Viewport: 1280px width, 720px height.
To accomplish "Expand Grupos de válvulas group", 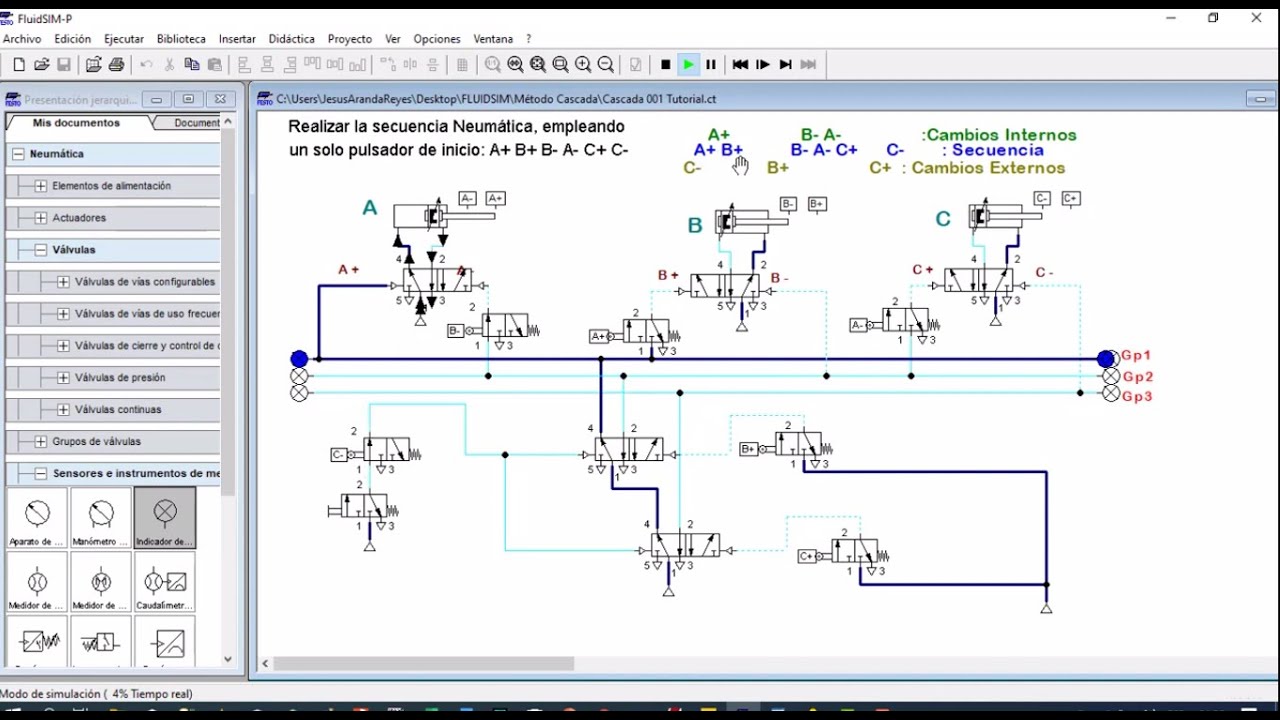I will click(41, 442).
